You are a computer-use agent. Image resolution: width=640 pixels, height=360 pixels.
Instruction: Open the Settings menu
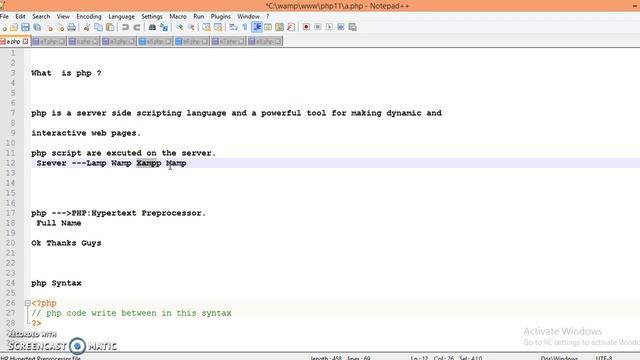pos(152,16)
